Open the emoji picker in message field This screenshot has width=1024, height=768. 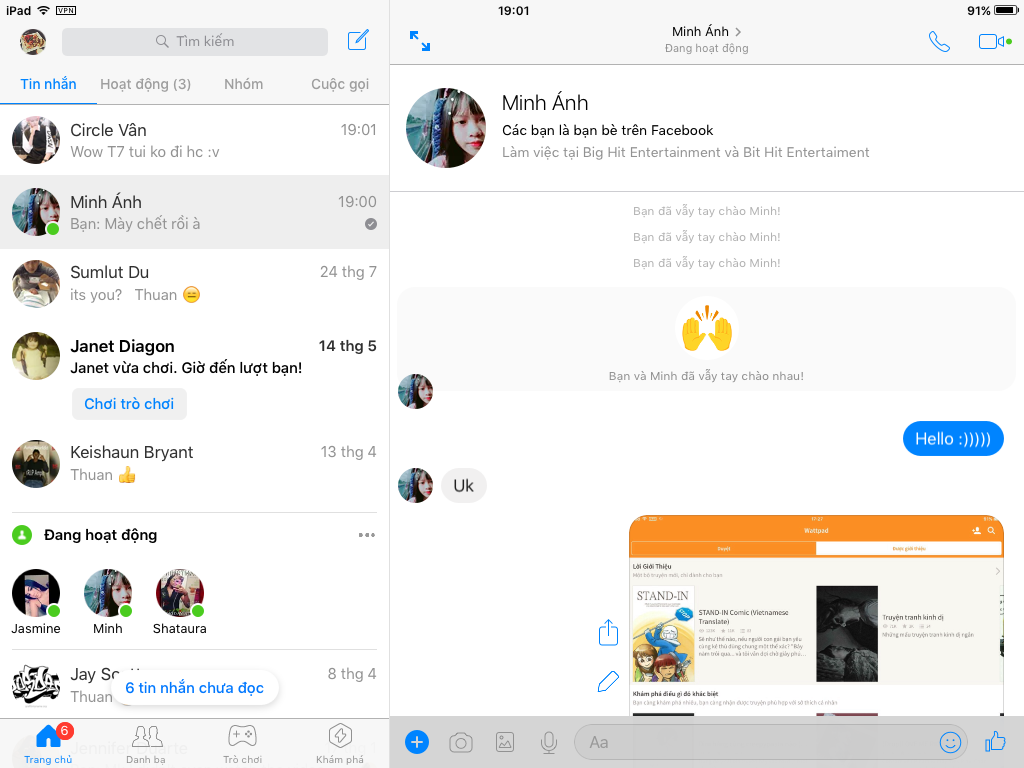pos(950,742)
